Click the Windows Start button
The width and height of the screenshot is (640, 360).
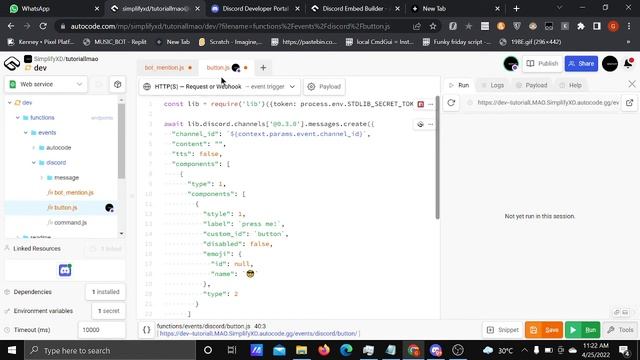12,350
